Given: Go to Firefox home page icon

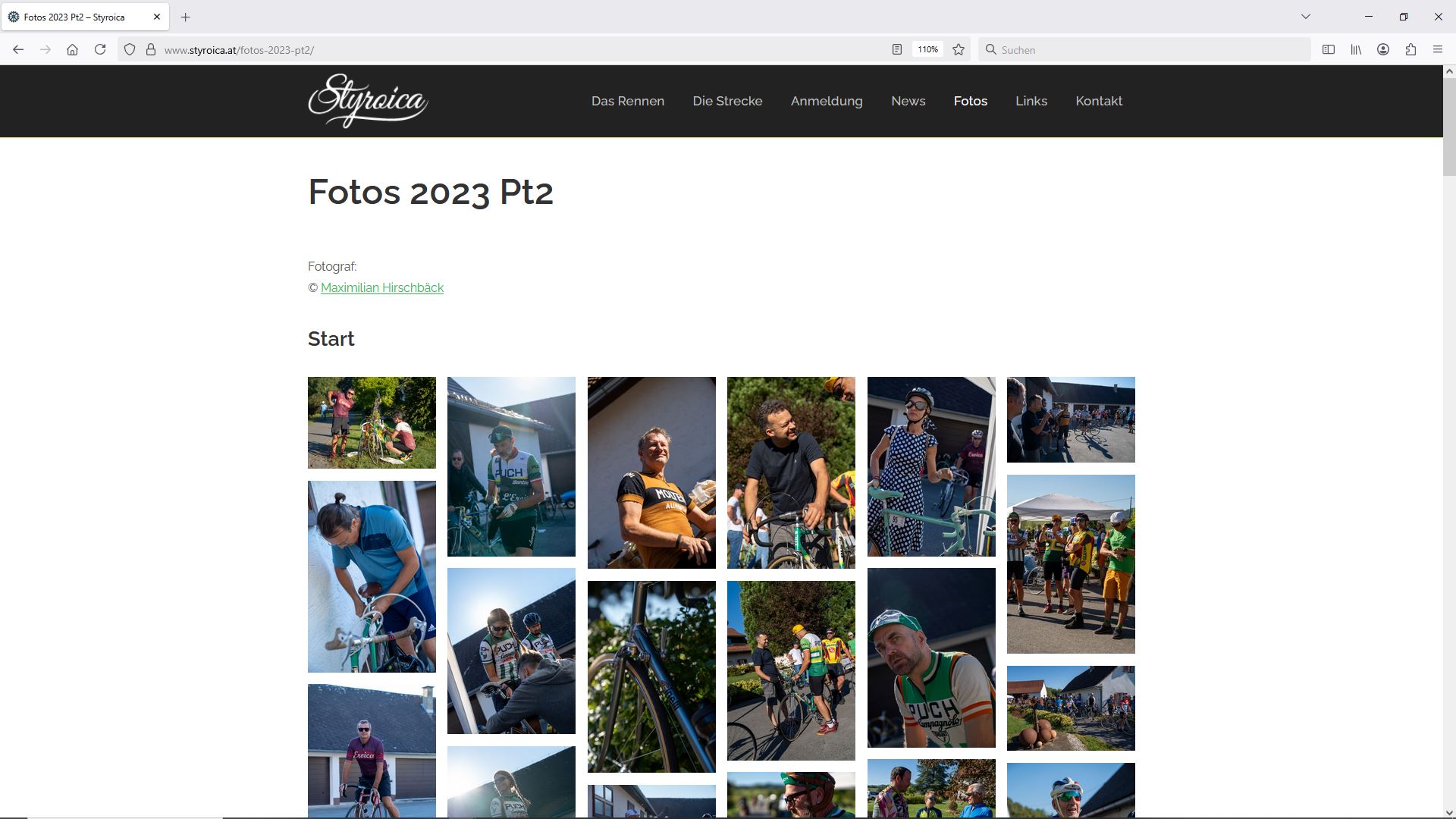Looking at the screenshot, I should coord(72,49).
